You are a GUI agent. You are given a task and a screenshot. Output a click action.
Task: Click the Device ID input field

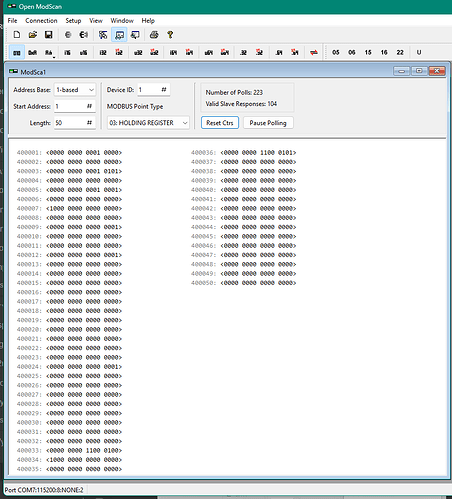(154, 90)
